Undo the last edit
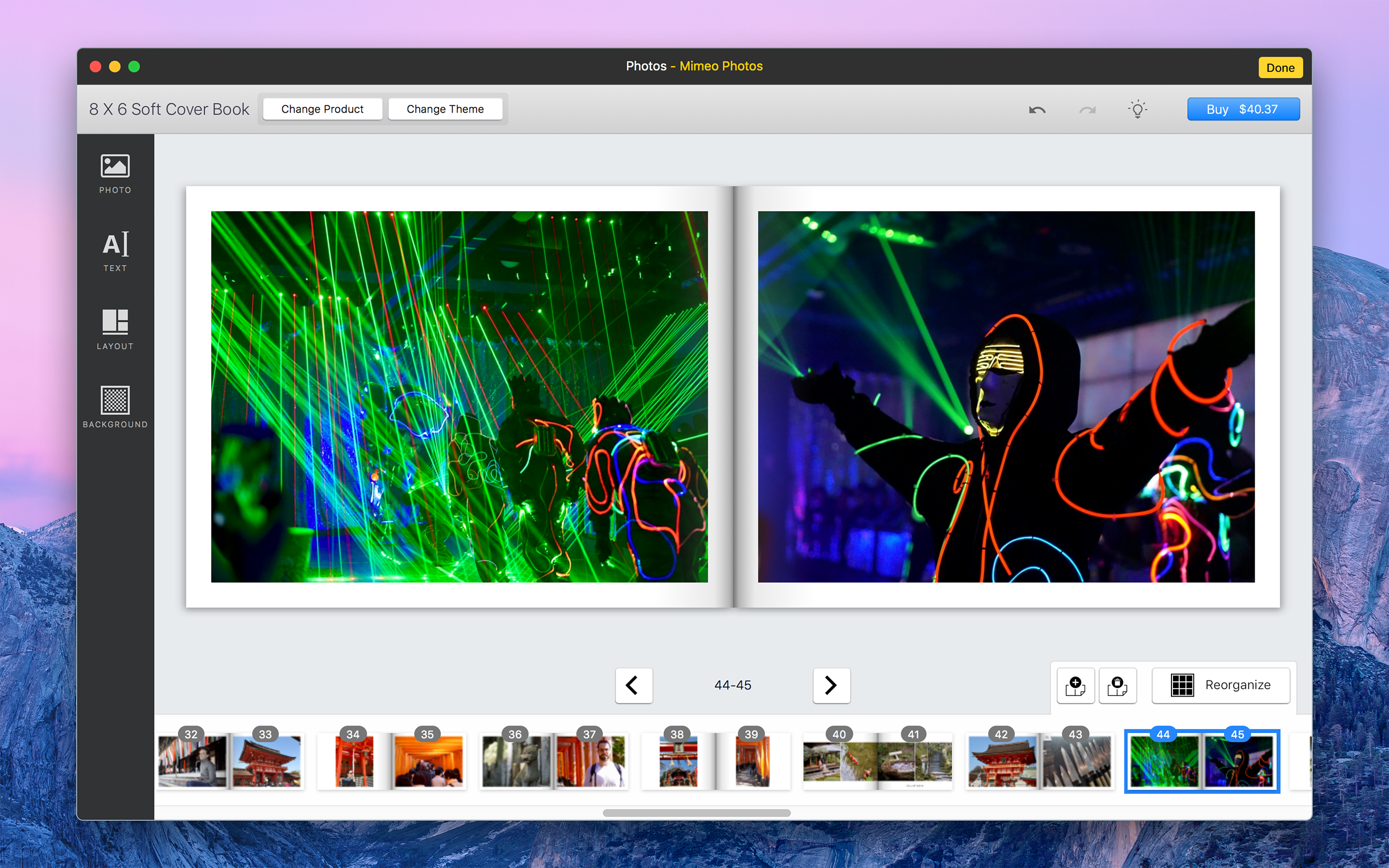 tap(1037, 109)
